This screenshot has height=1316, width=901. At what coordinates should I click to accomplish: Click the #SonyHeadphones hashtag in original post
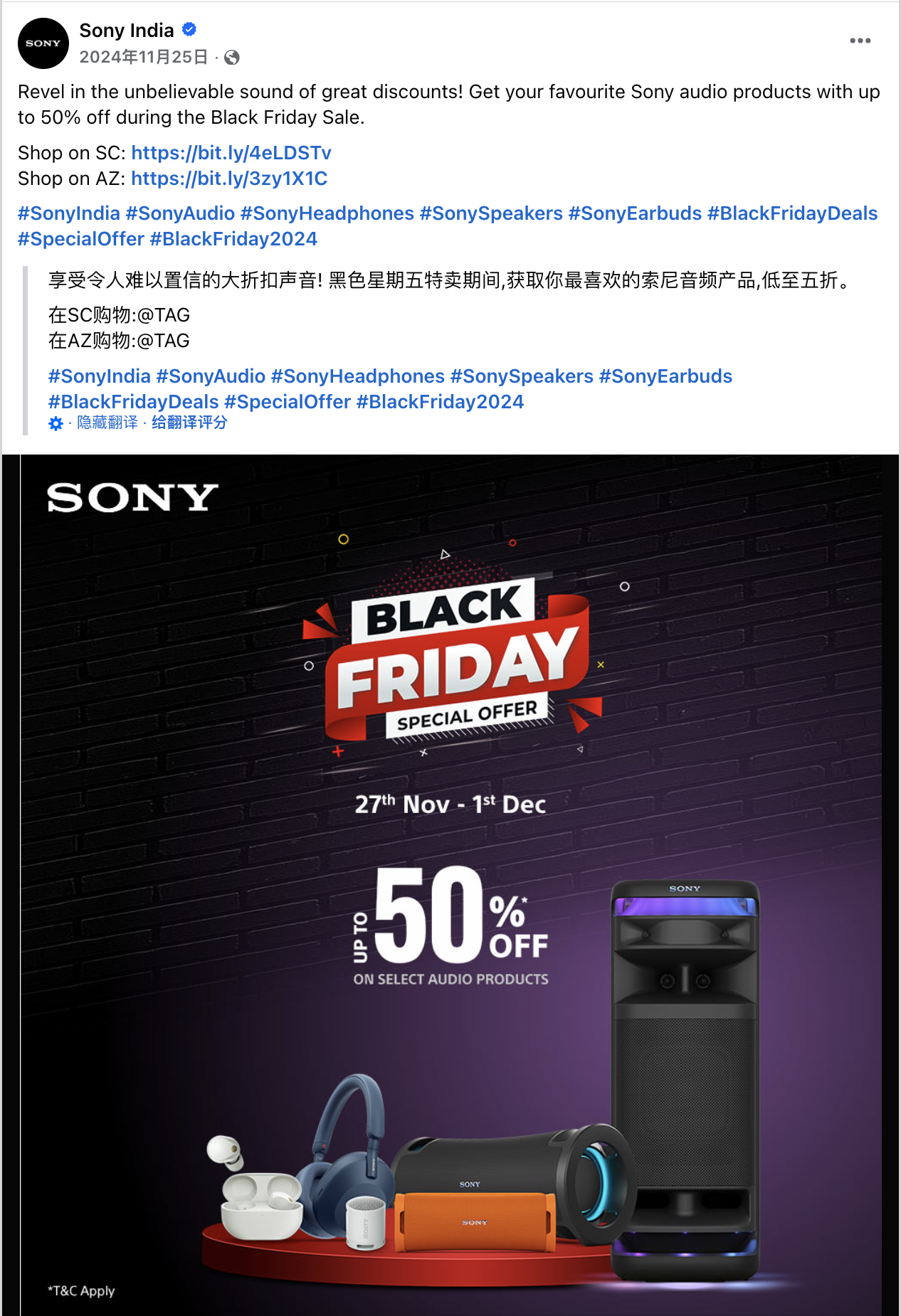327,213
